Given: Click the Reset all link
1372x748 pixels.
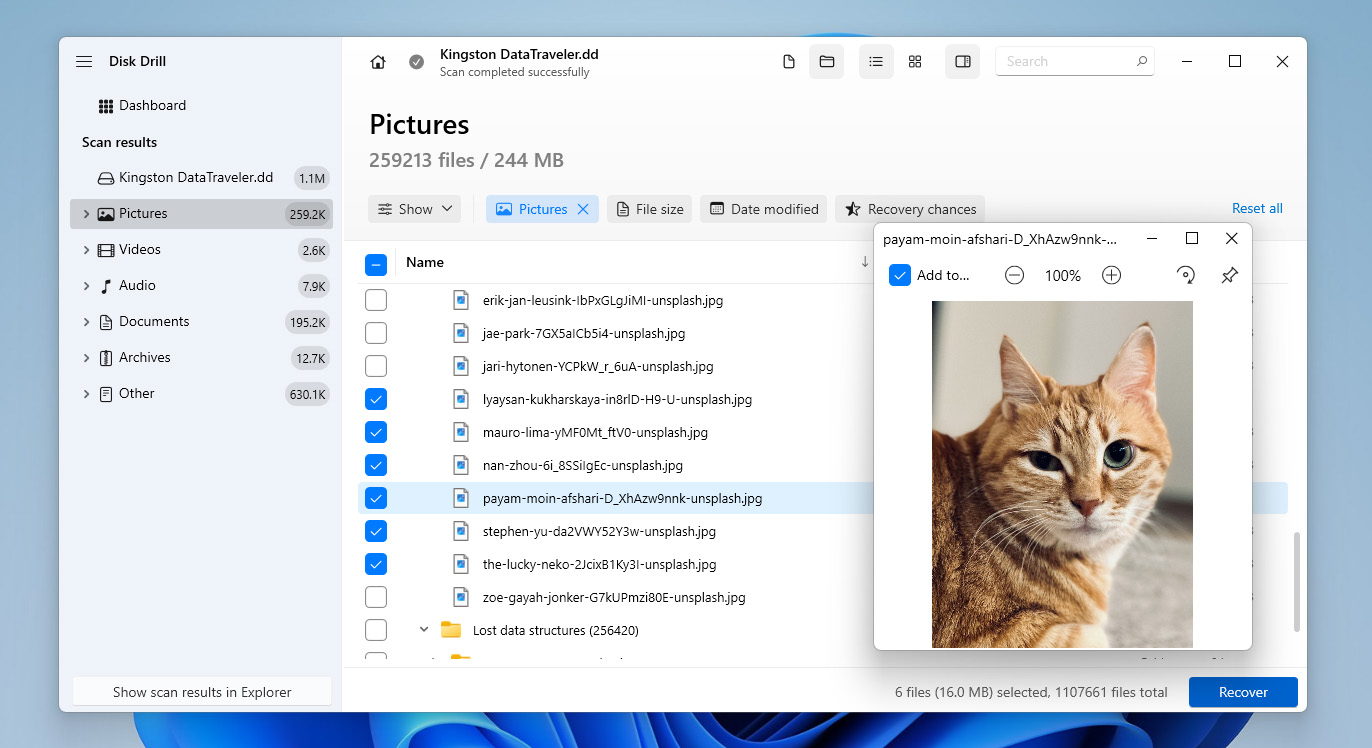Looking at the screenshot, I should 1257,209.
